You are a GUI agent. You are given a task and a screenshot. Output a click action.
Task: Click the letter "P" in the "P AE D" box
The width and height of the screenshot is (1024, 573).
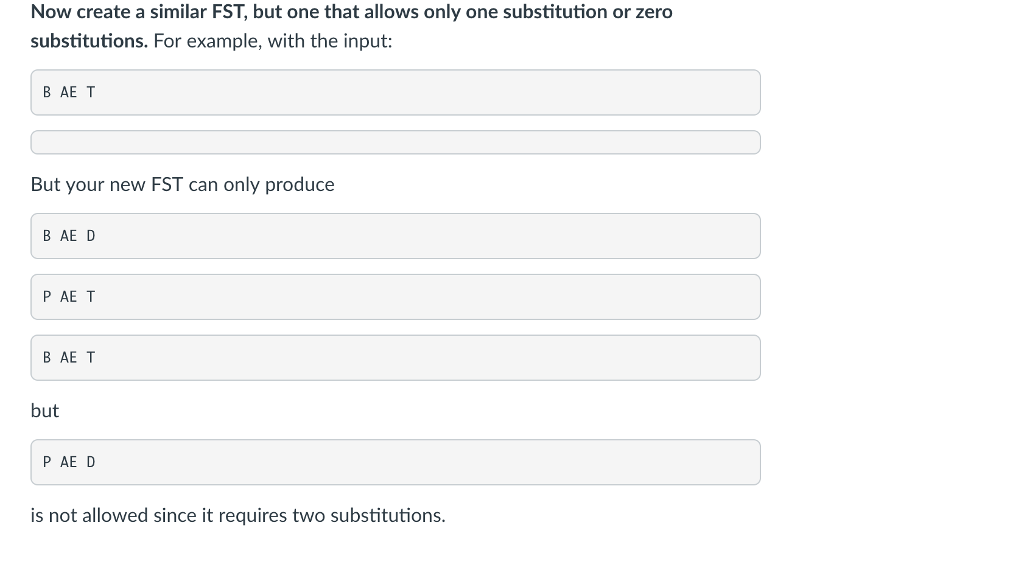[x=47, y=462]
